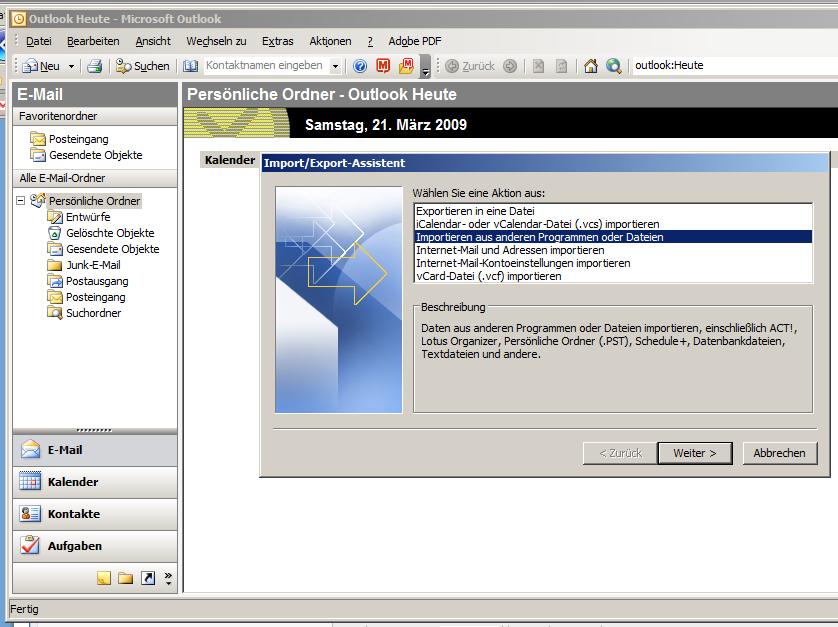Select Internet-Mail und Adressen importieren
The width and height of the screenshot is (838, 627).
613,250
